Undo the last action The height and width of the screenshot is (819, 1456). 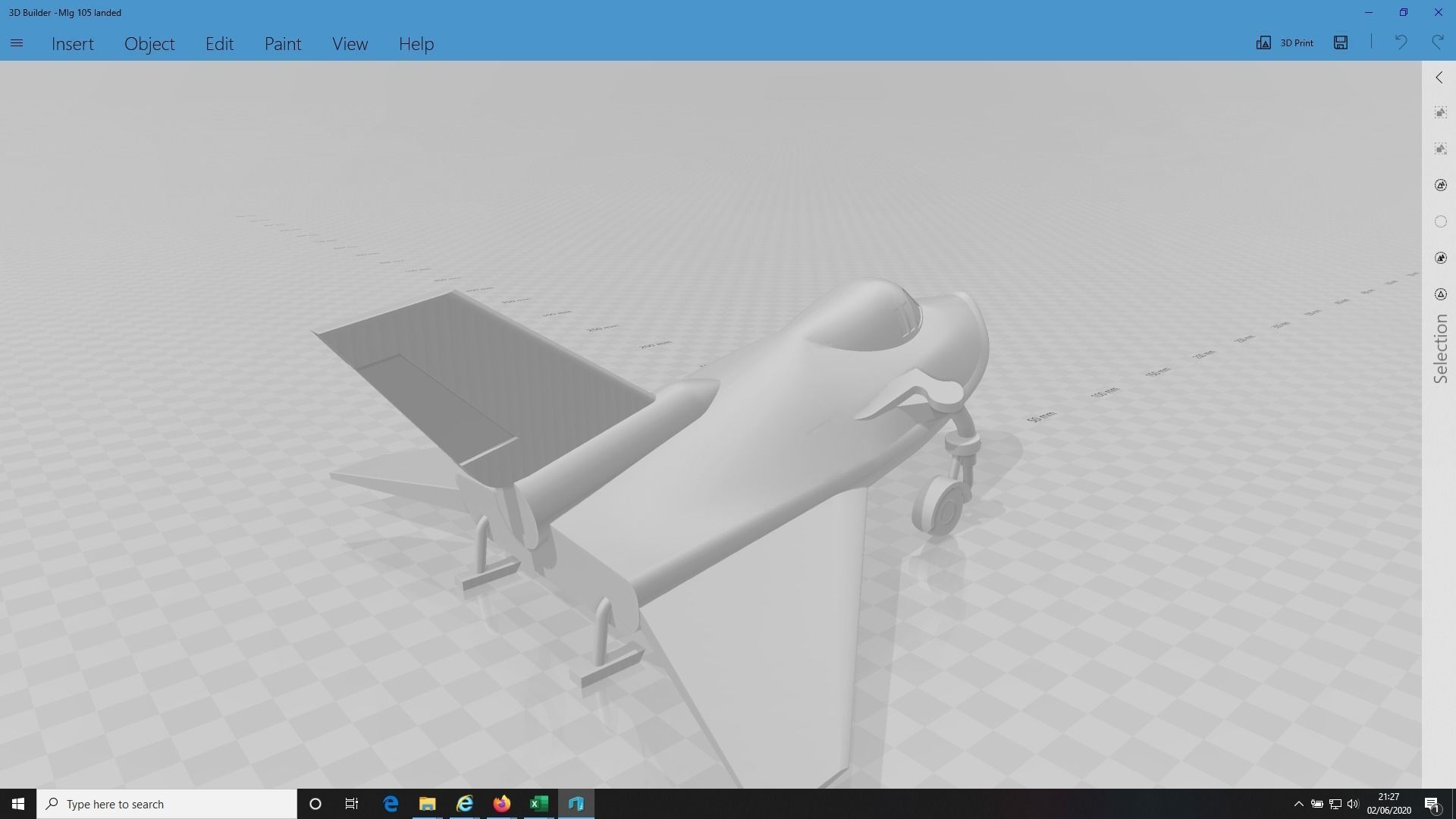1401,42
